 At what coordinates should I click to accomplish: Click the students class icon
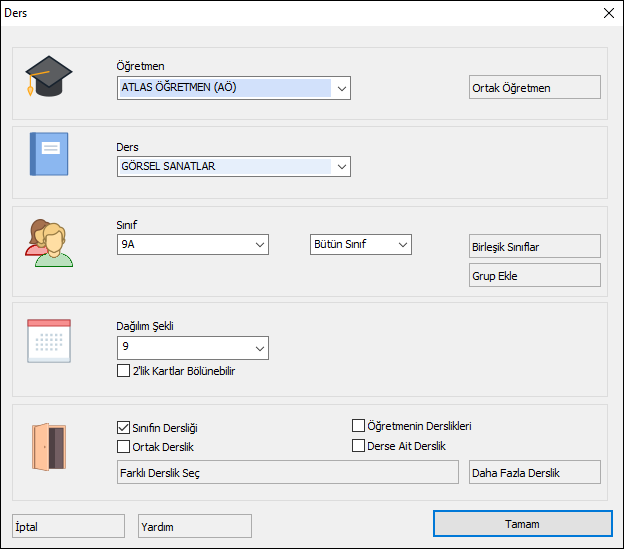[x=49, y=243]
